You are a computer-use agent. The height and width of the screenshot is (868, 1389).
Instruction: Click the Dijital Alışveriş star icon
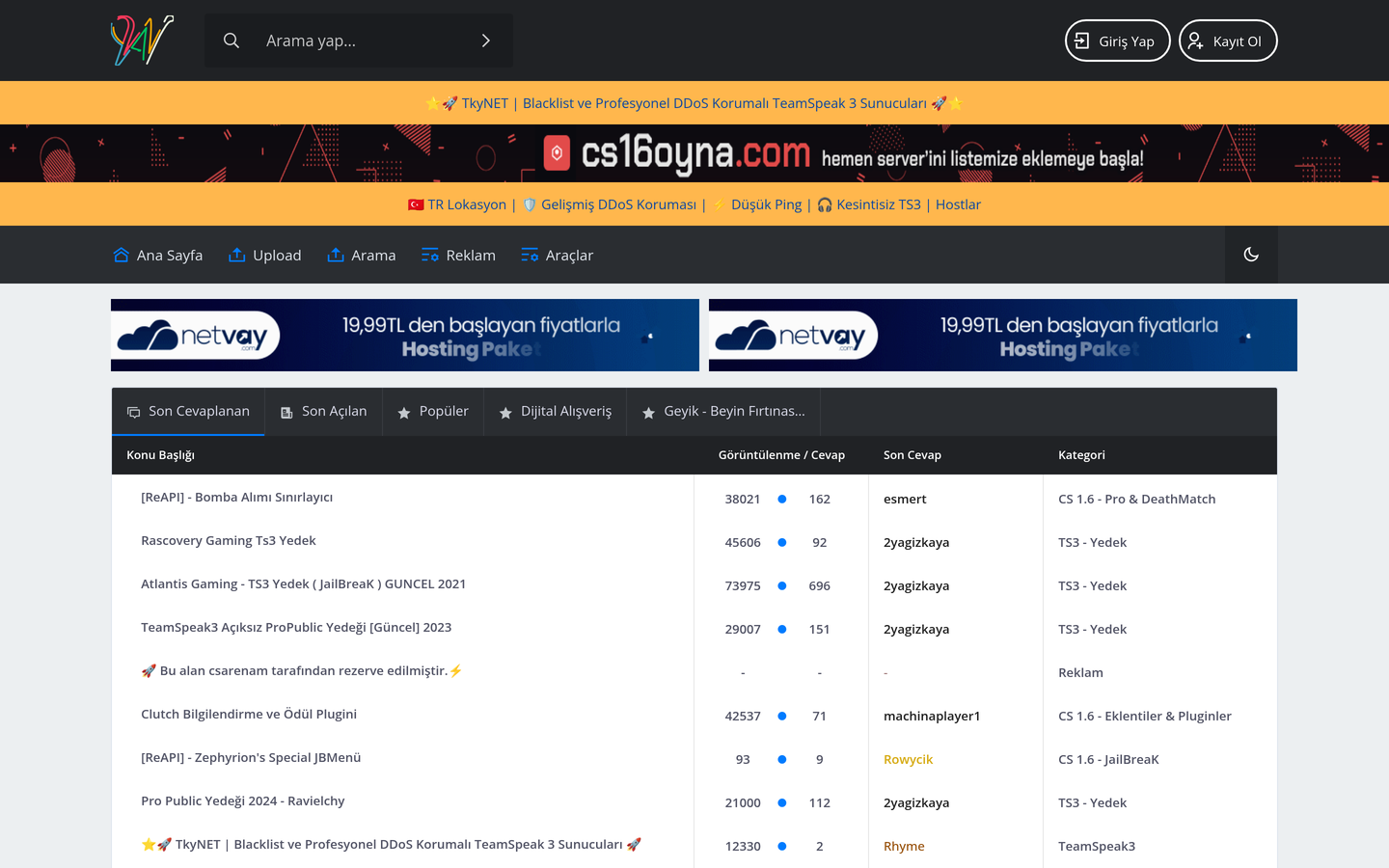[505, 413]
